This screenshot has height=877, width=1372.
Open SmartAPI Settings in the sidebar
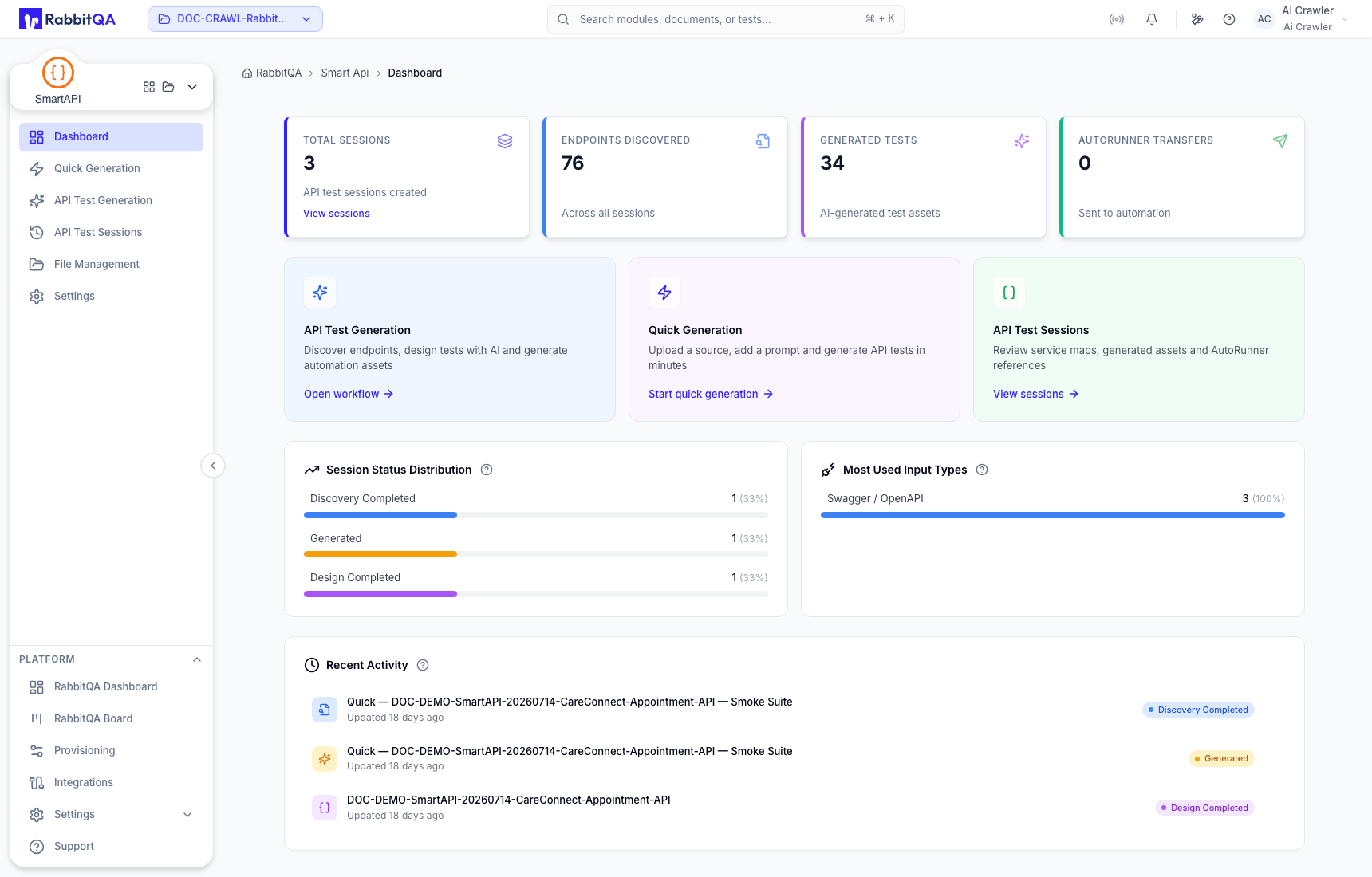click(x=111, y=297)
